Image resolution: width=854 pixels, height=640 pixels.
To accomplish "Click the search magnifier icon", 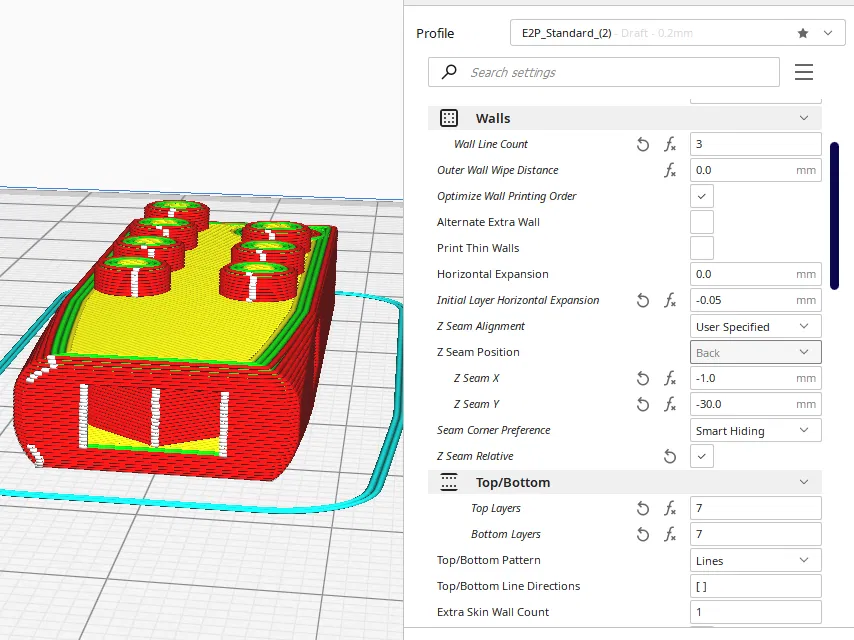I will [x=449, y=71].
